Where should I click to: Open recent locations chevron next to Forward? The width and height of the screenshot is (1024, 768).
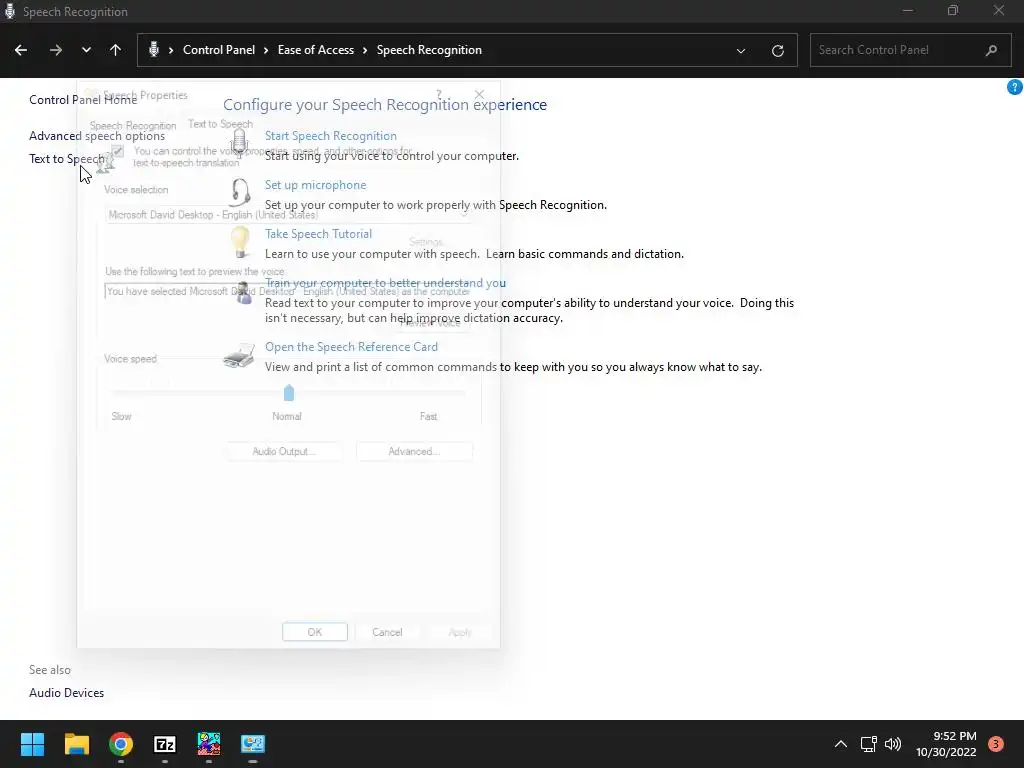(86, 50)
